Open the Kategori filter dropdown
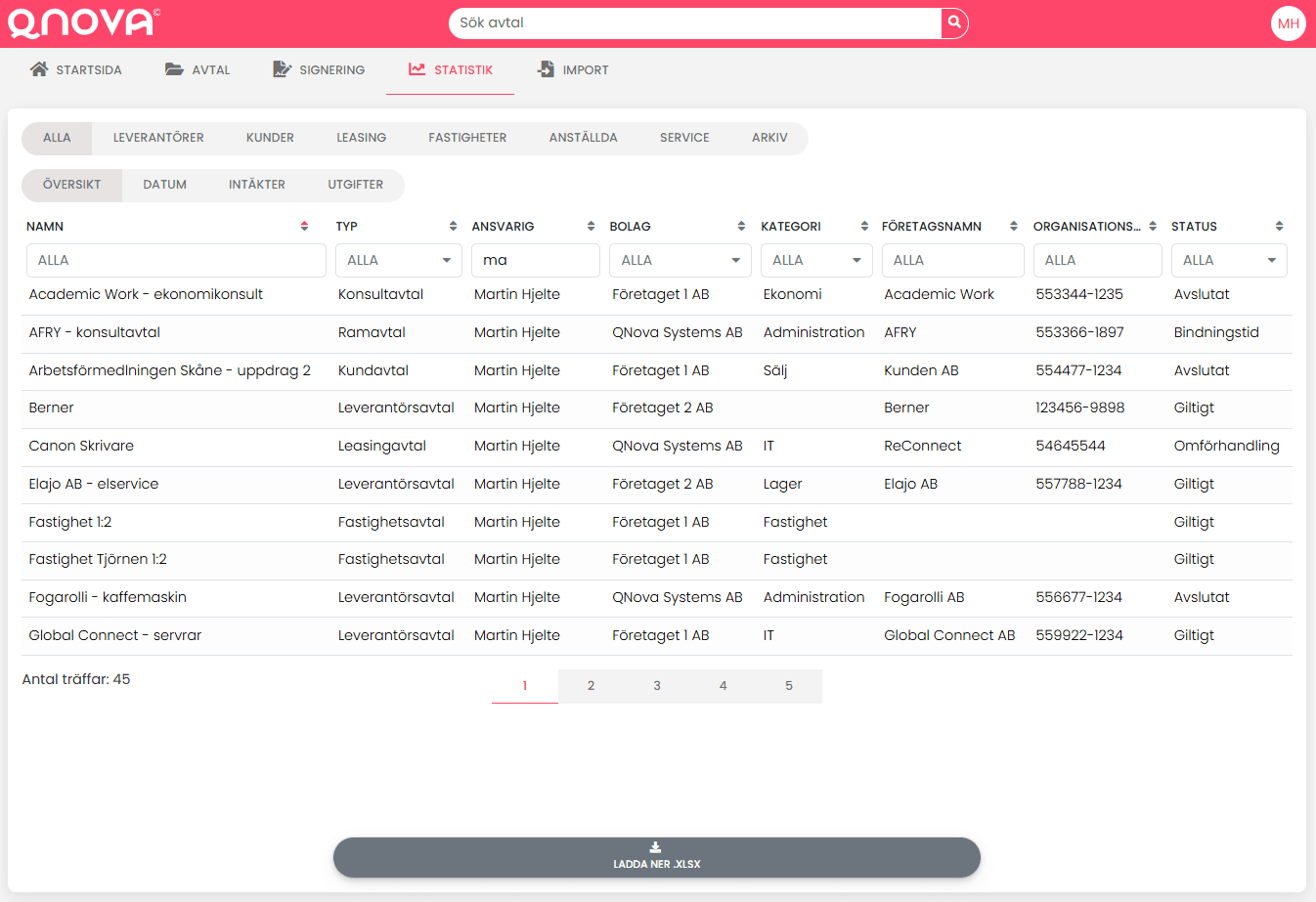The height and width of the screenshot is (902, 1316). click(x=816, y=260)
